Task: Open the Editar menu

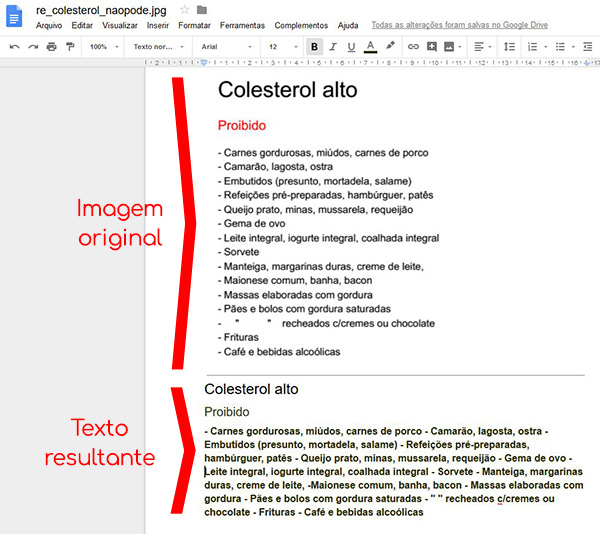Action: 82,25
